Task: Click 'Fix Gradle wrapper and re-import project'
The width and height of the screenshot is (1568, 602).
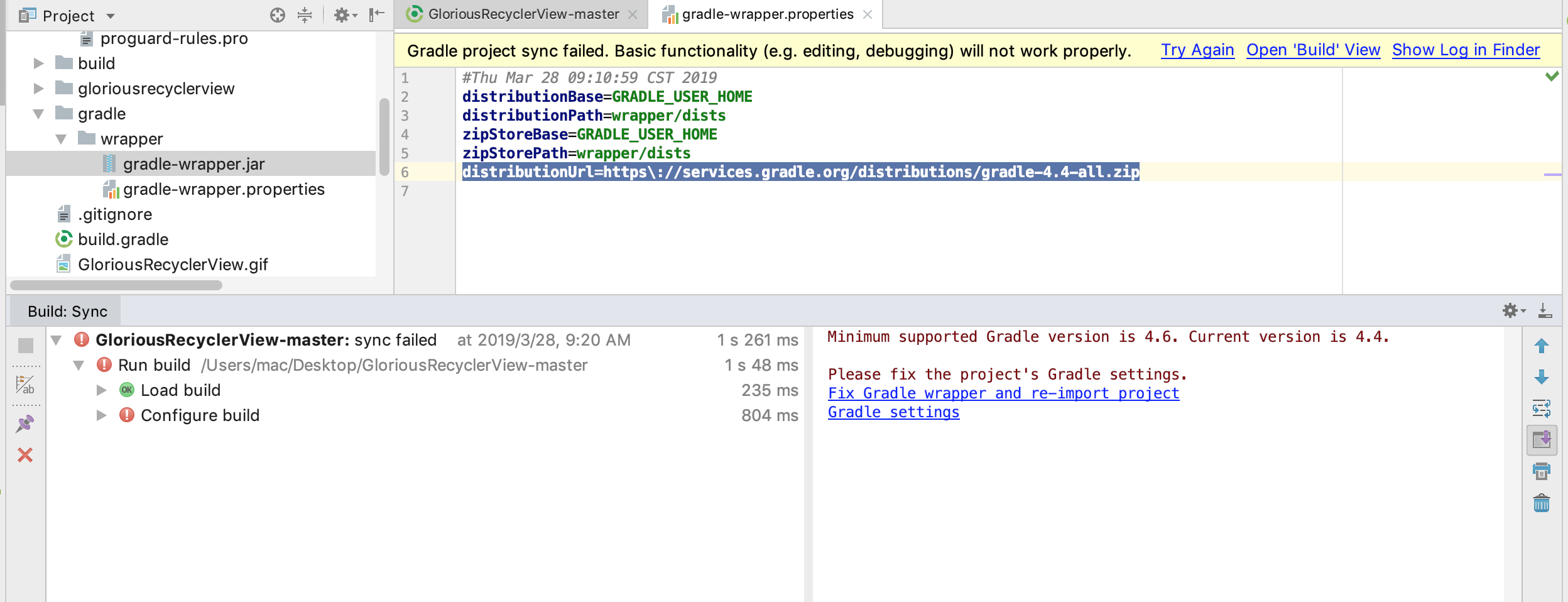Action: [x=1003, y=393]
